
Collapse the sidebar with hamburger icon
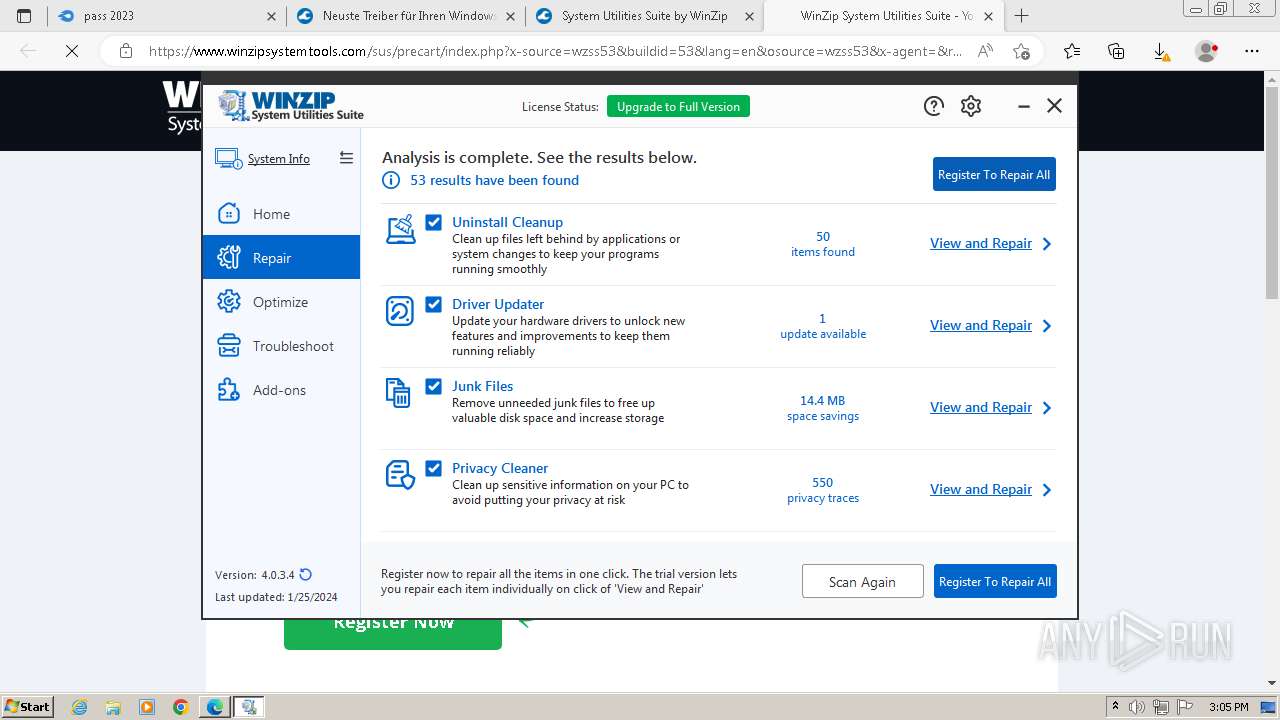click(x=346, y=158)
